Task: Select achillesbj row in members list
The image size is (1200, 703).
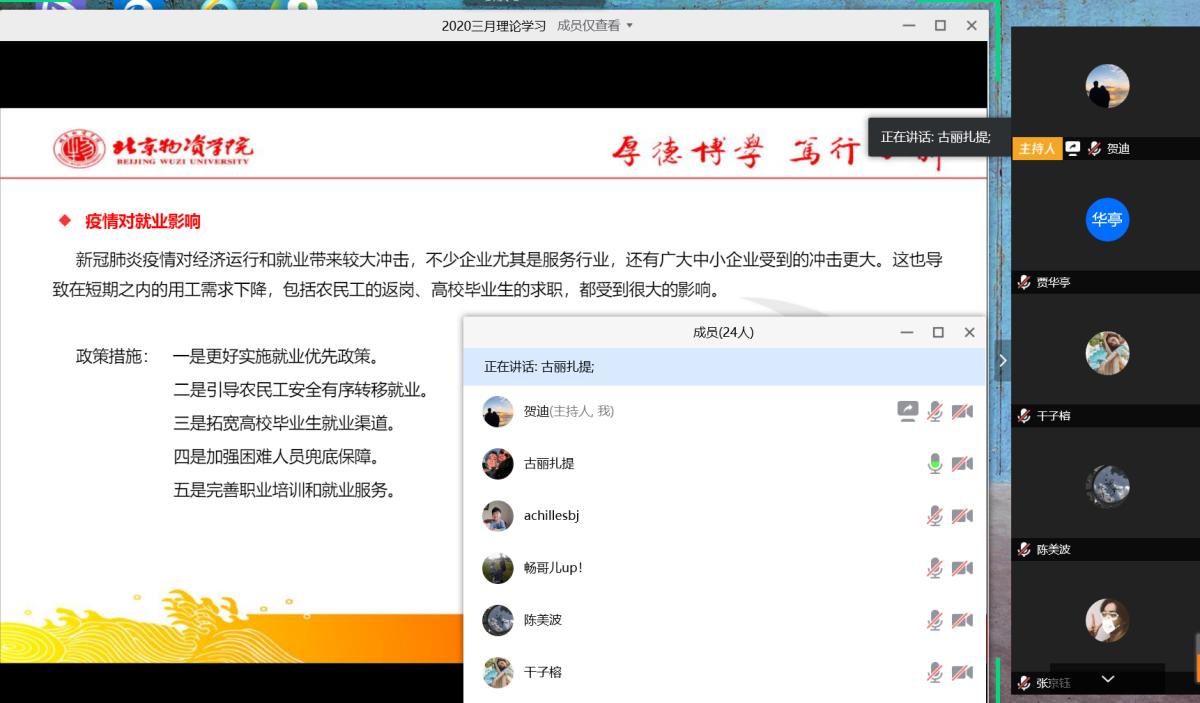Action: tap(551, 516)
